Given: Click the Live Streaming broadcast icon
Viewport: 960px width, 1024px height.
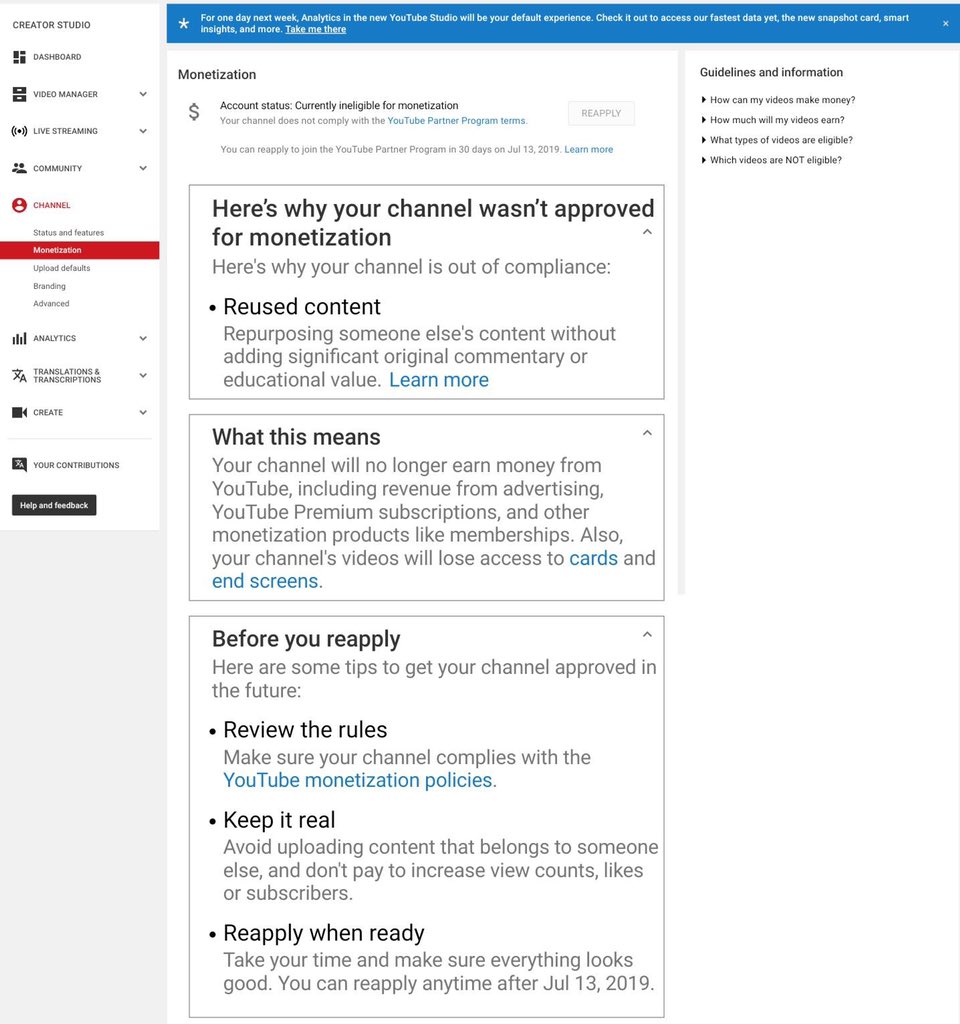Looking at the screenshot, I should click(20, 131).
